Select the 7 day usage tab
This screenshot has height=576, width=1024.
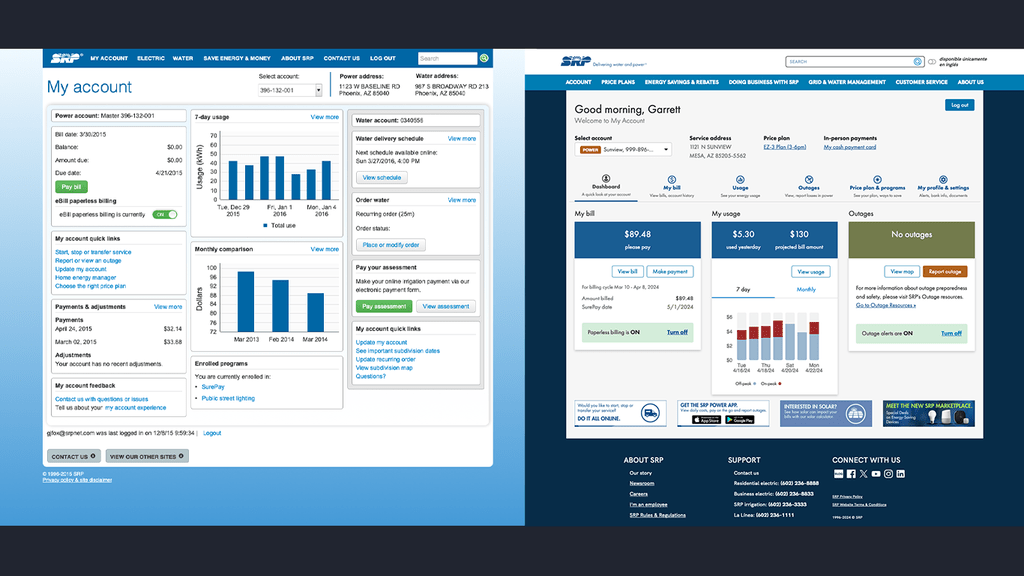[743, 289]
